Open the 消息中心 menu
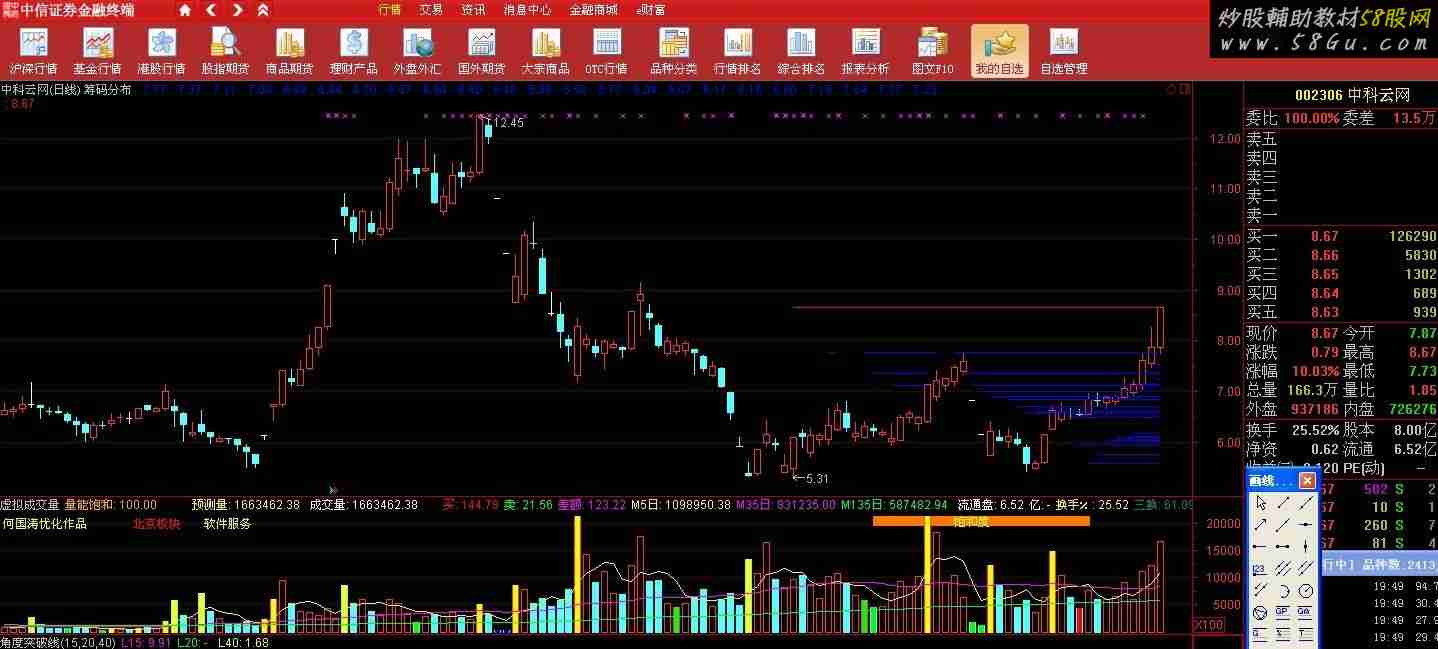Screen dimensions: 1438x649 527,10
